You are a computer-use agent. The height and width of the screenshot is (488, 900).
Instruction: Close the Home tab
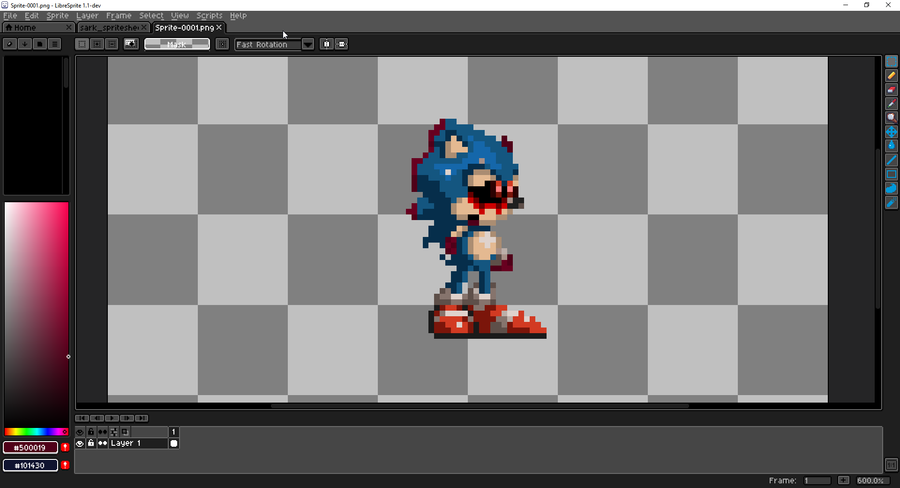69,27
